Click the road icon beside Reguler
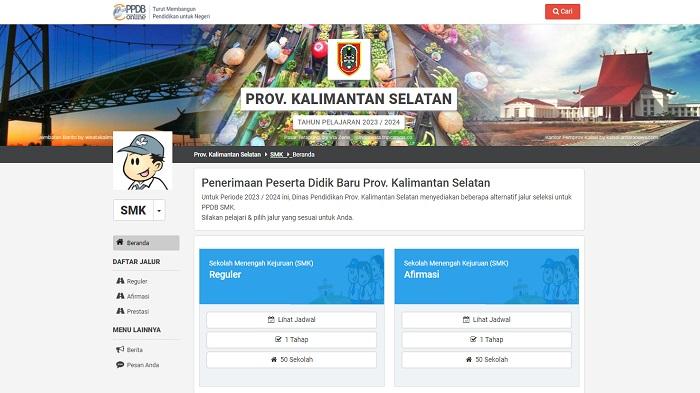700x393 pixels. [120, 281]
